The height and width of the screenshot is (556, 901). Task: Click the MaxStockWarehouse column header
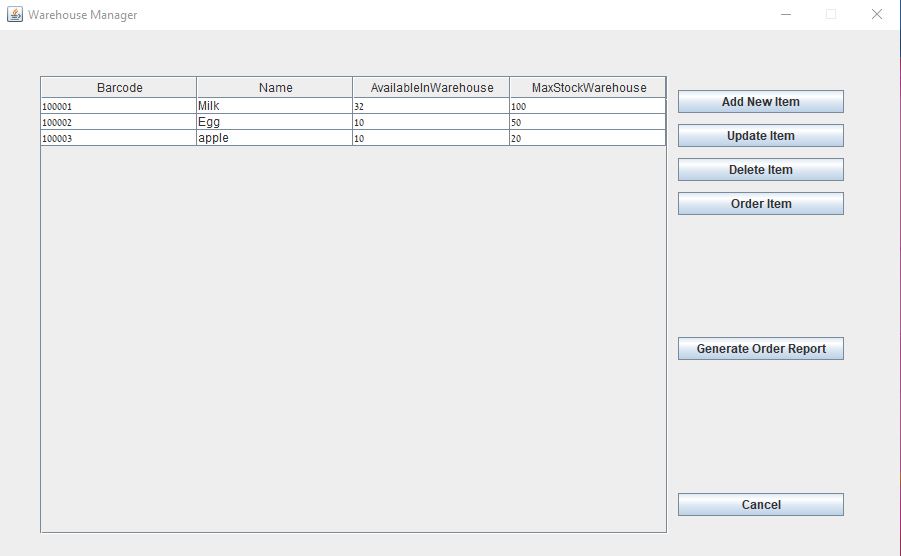click(x=588, y=87)
